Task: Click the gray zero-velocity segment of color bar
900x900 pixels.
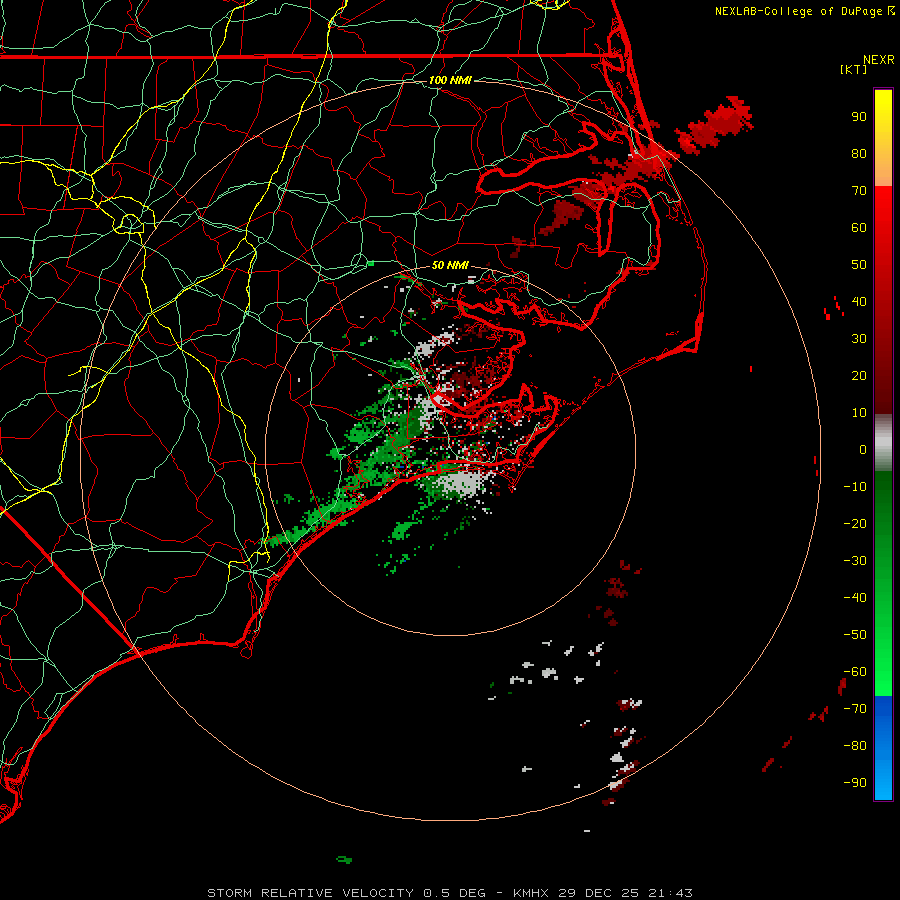Action: click(x=883, y=443)
